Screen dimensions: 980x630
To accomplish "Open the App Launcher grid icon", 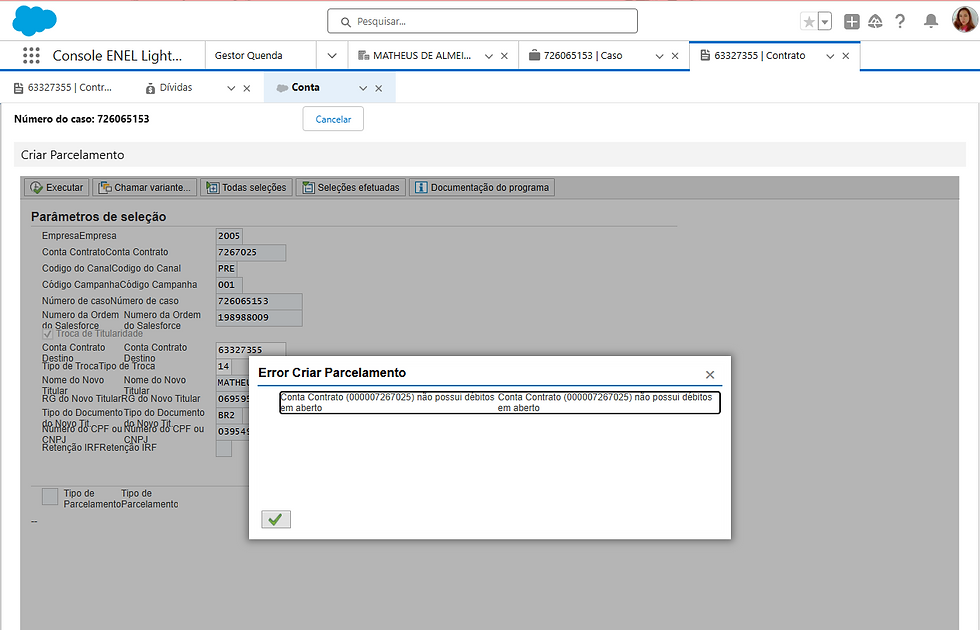I will 31,56.
